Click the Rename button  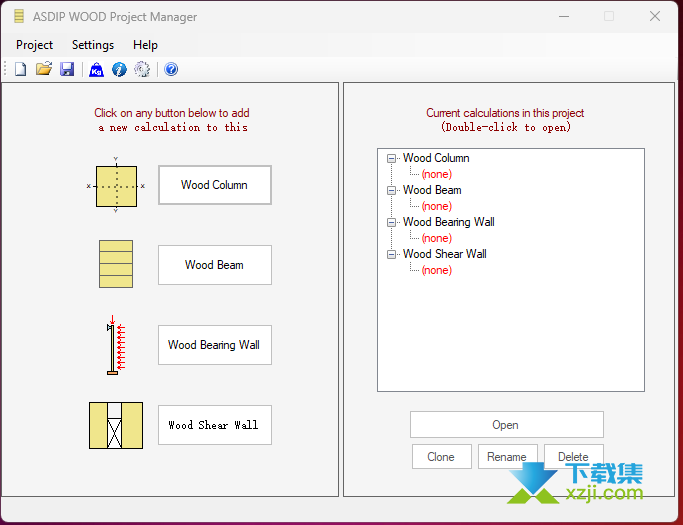tap(507, 457)
